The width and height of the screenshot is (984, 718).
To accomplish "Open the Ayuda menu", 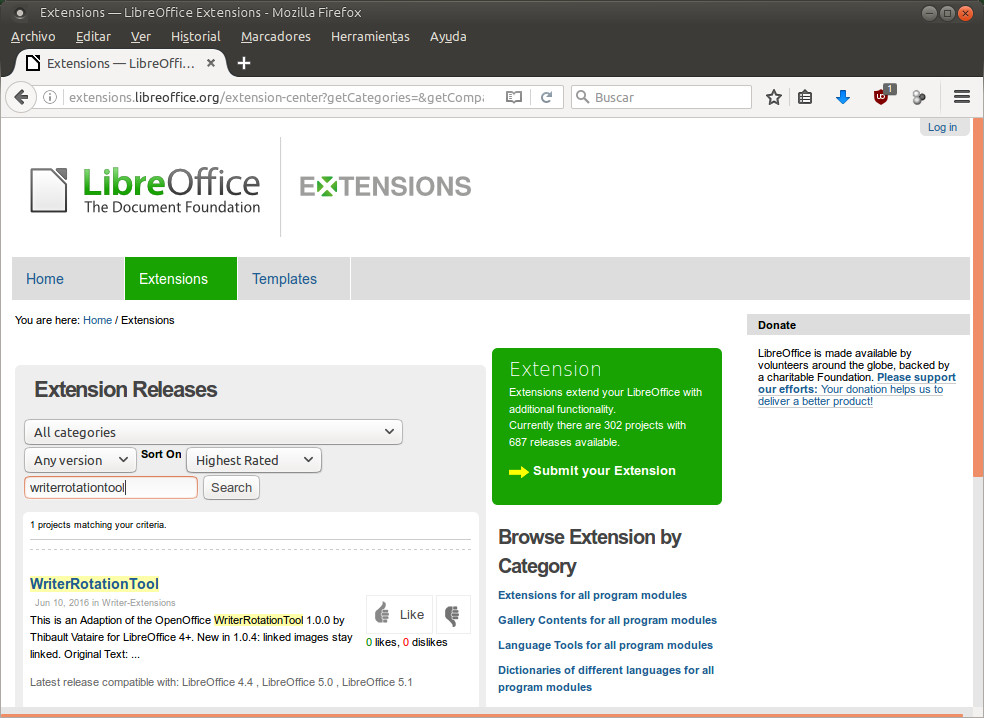I will (448, 36).
